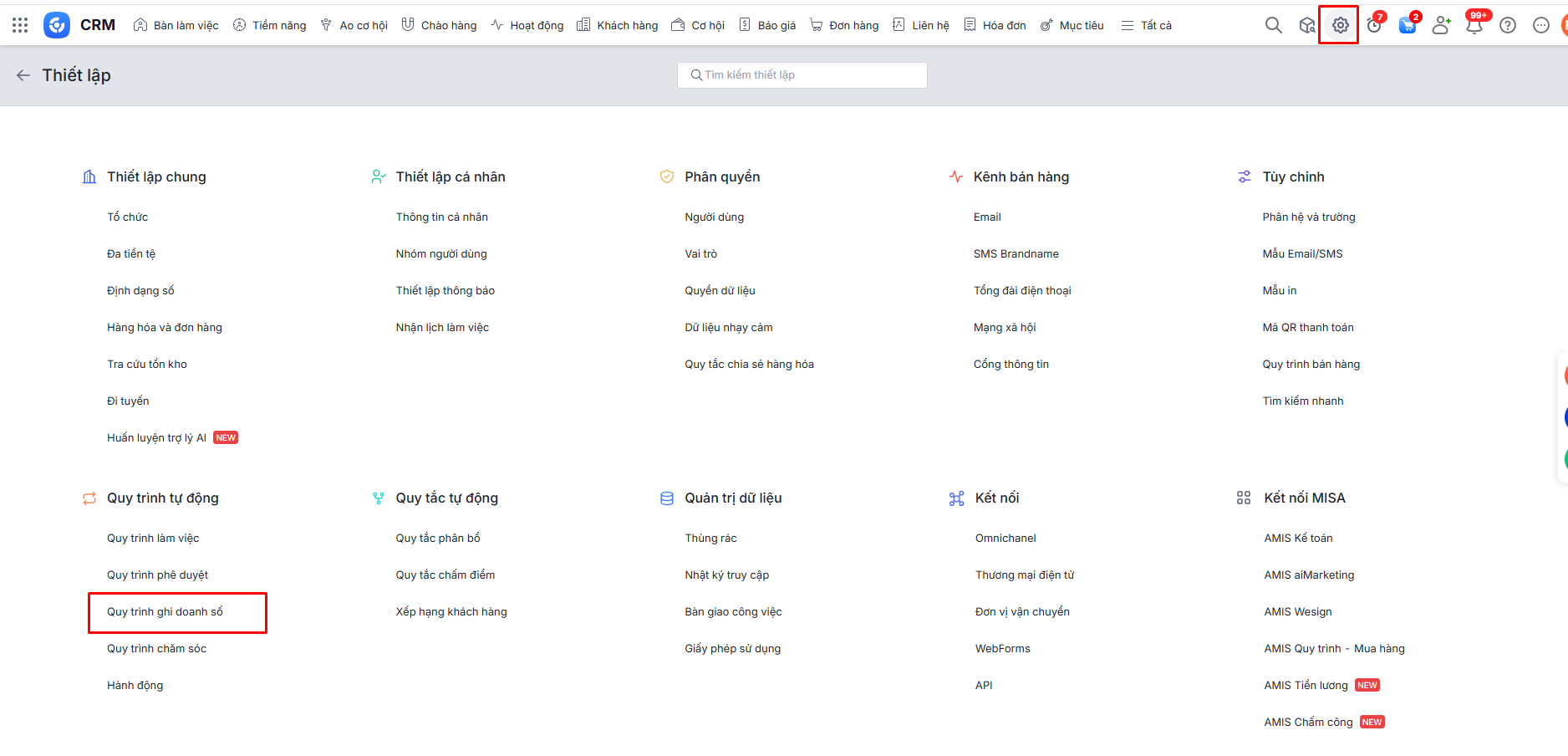The height and width of the screenshot is (756, 1568).
Task: Click the settings gear icon
Action: click(1340, 25)
